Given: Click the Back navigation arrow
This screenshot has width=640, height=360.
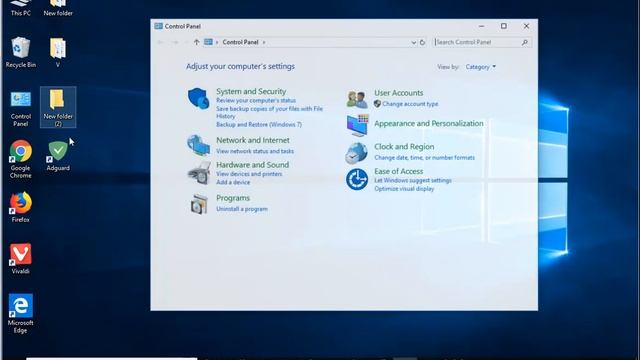Looking at the screenshot, I should point(161,42).
